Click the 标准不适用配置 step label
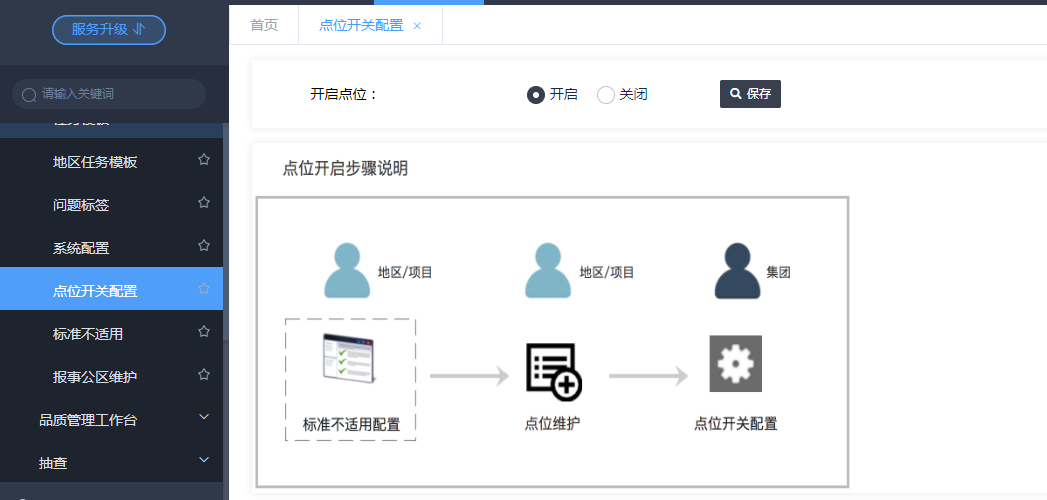1047x500 pixels. [351, 425]
